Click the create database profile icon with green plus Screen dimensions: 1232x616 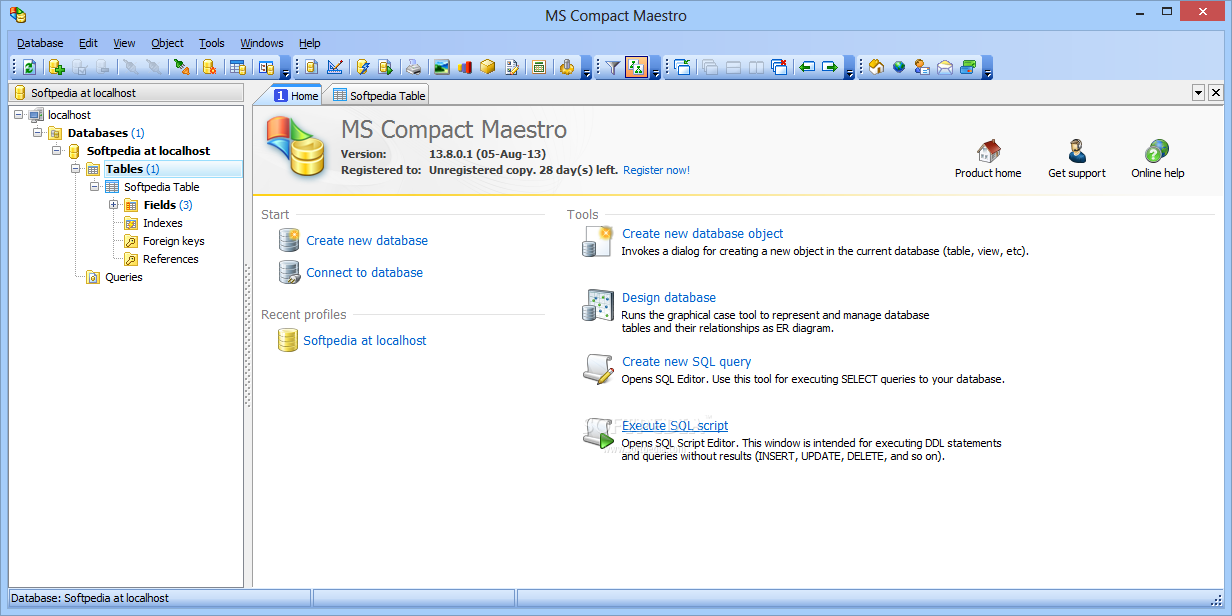pos(57,67)
